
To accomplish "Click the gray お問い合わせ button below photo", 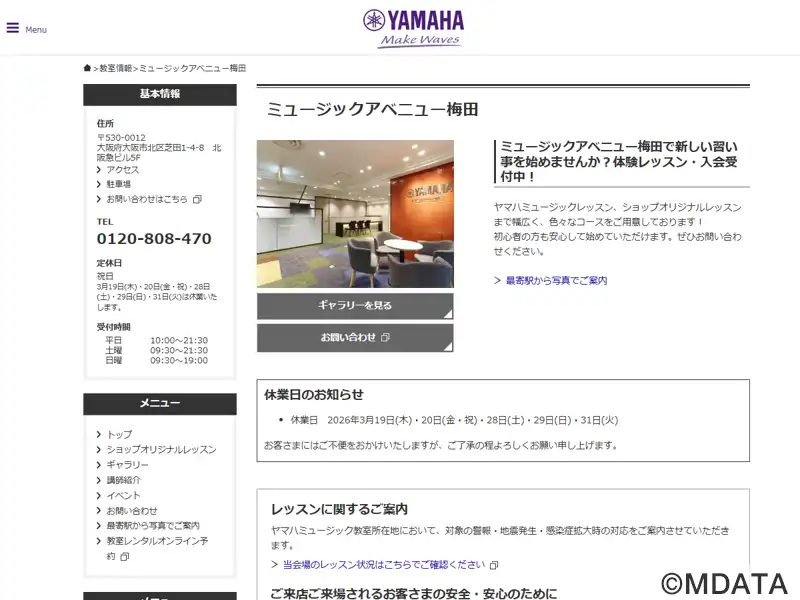I will [355, 338].
